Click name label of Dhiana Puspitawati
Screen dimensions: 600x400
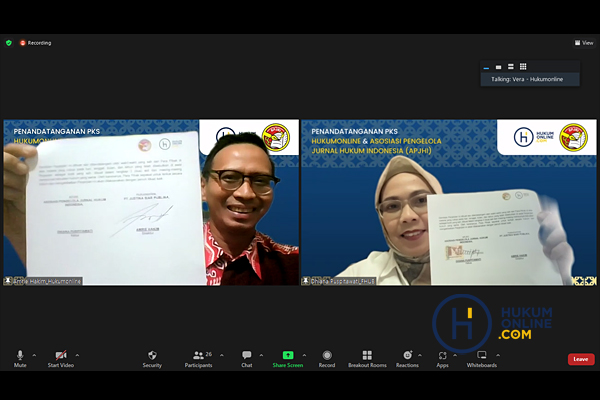point(342,281)
